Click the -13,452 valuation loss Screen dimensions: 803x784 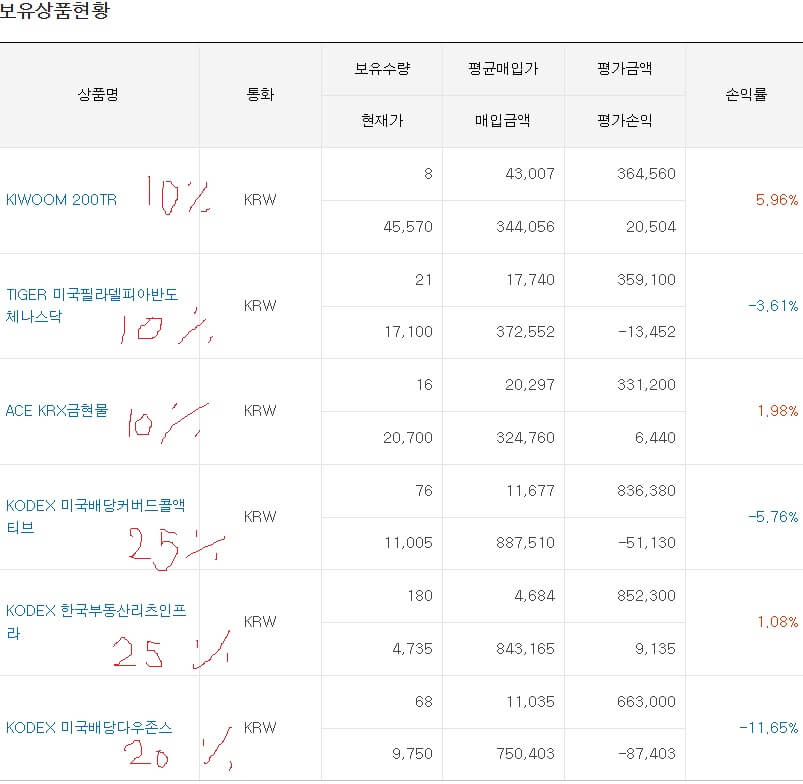pyautogui.click(x=647, y=332)
